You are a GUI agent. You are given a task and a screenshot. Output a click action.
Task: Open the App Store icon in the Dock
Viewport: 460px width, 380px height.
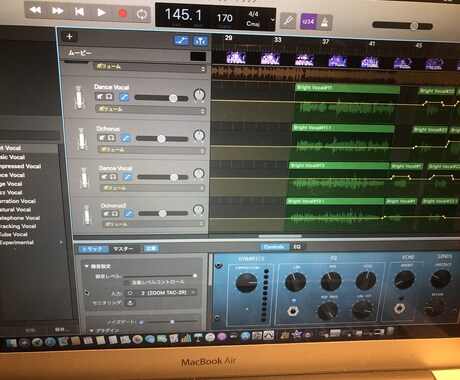pos(245,336)
